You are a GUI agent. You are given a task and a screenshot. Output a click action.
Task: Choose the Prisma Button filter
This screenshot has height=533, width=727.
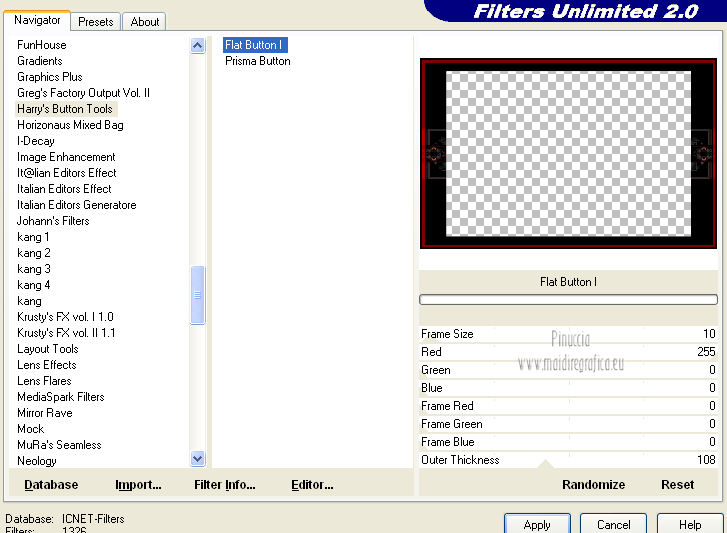pyautogui.click(x=258, y=61)
